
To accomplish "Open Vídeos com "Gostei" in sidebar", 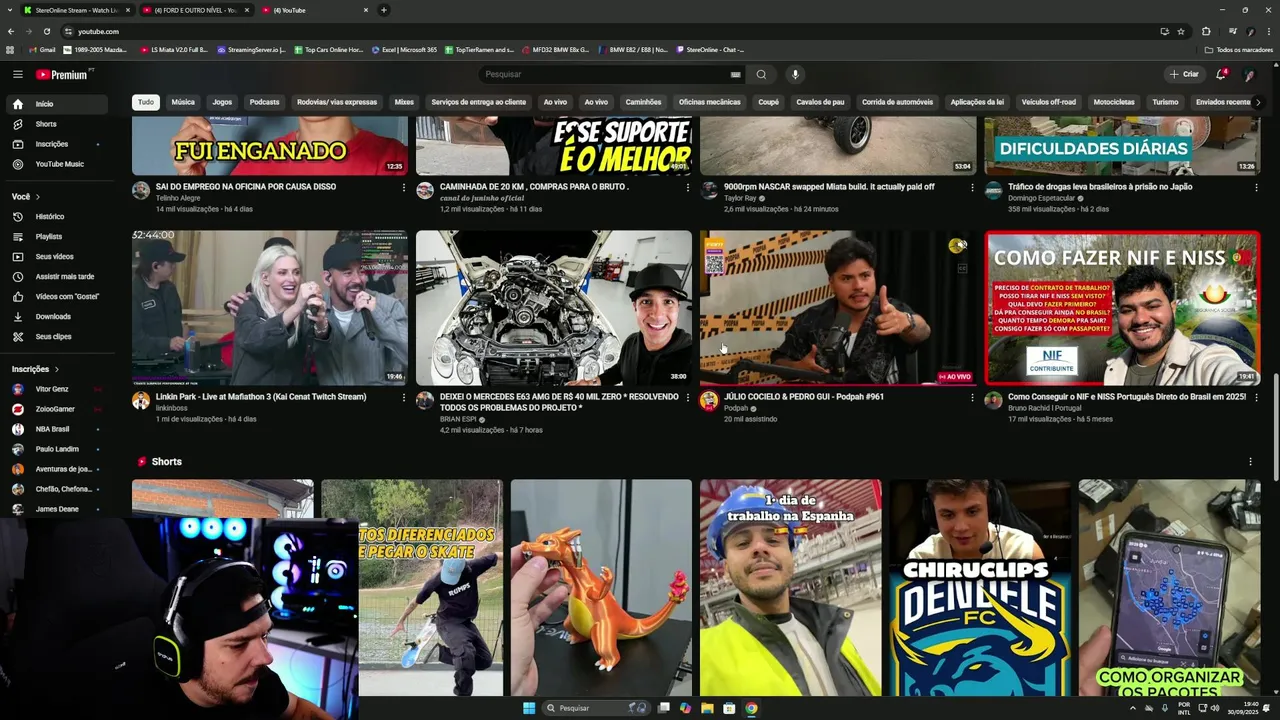I will coord(57,296).
